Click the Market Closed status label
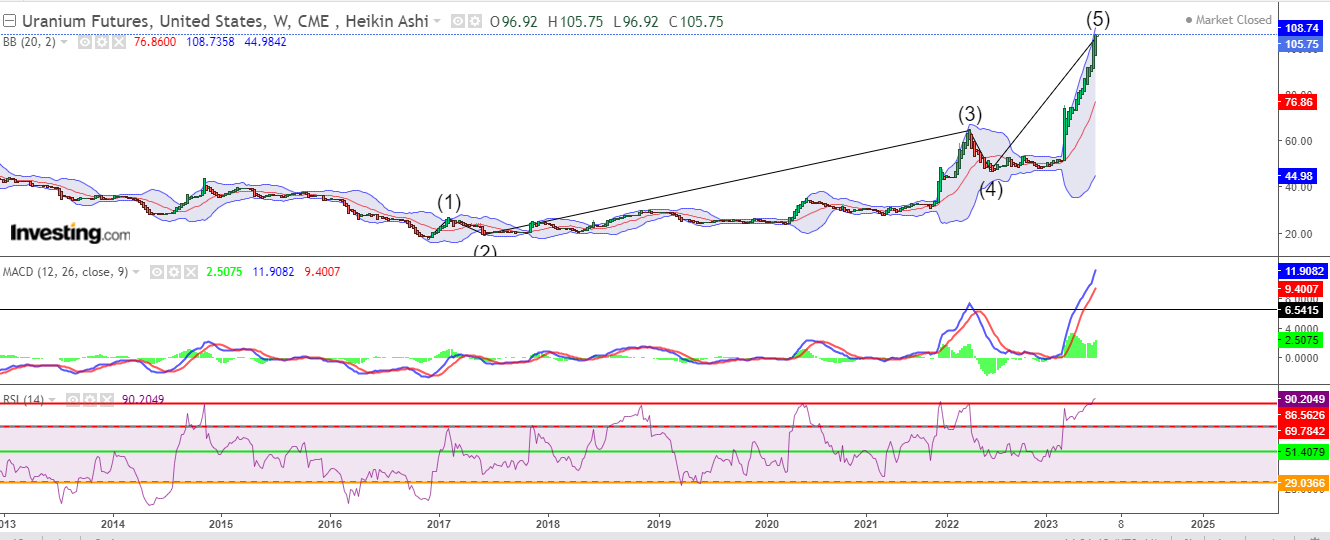The image size is (1330, 540). [x=1228, y=20]
